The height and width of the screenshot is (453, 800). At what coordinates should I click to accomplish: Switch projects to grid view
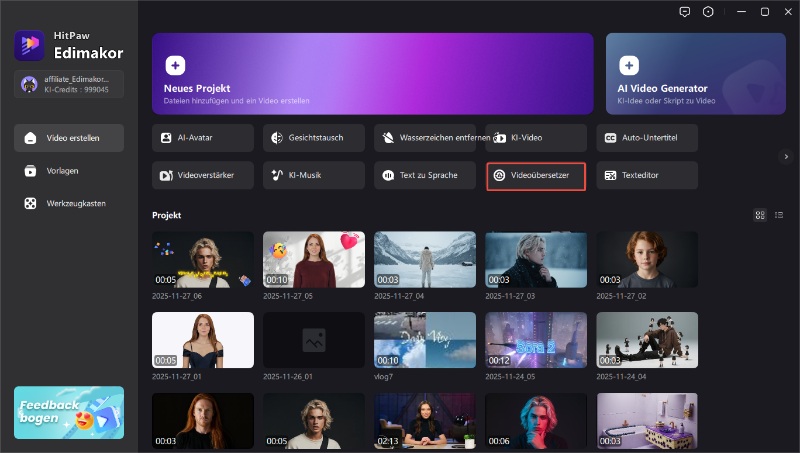[x=760, y=215]
